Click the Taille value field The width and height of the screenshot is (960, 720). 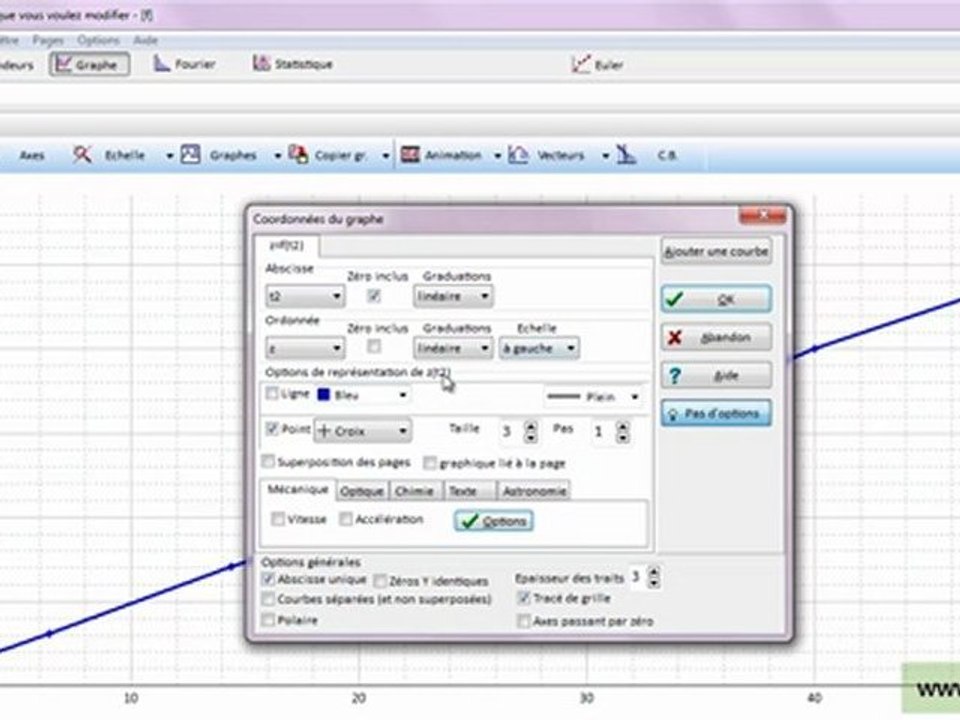pyautogui.click(x=511, y=432)
